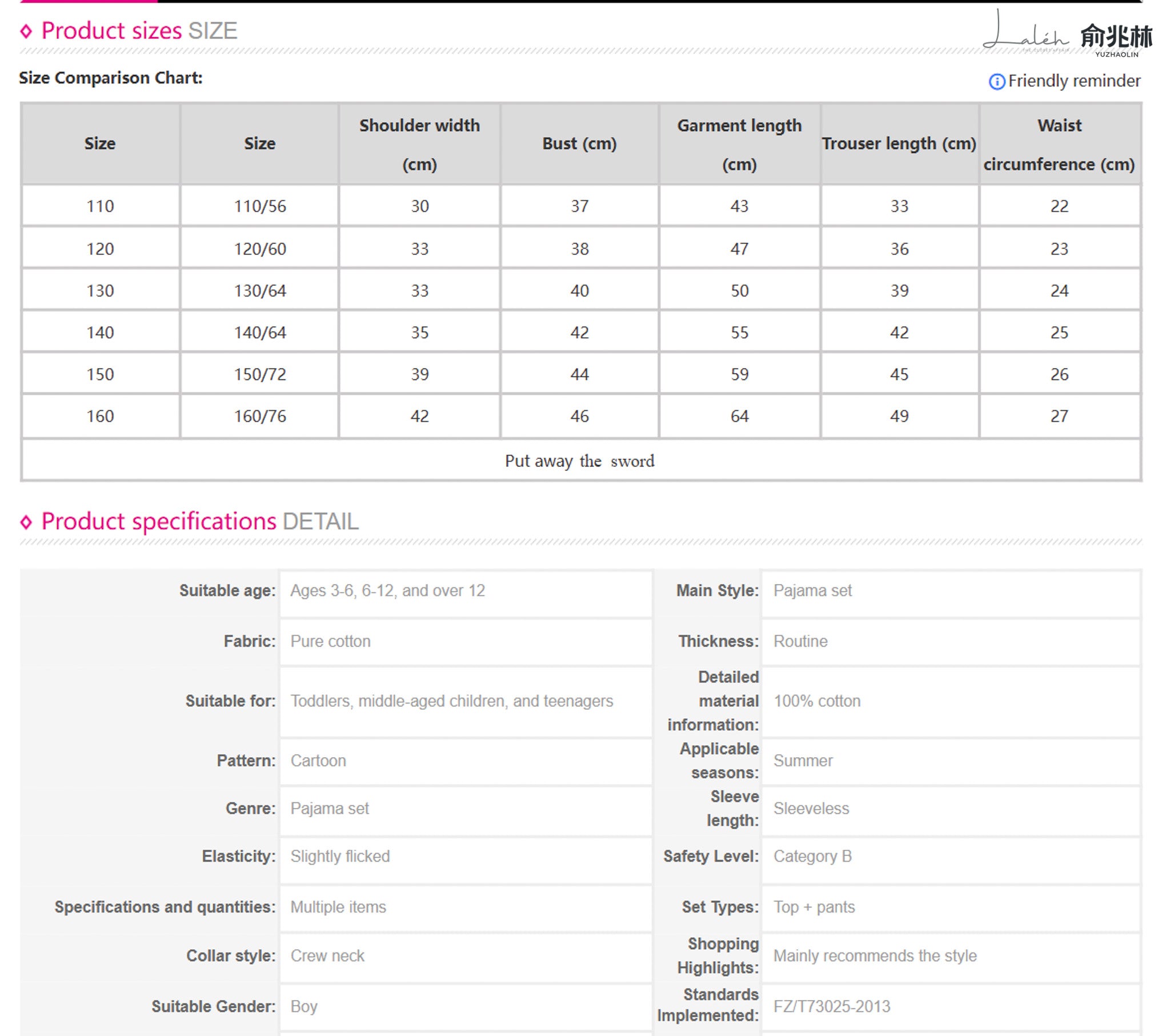Select the Product sizes SIZE heading

pyautogui.click(x=139, y=31)
